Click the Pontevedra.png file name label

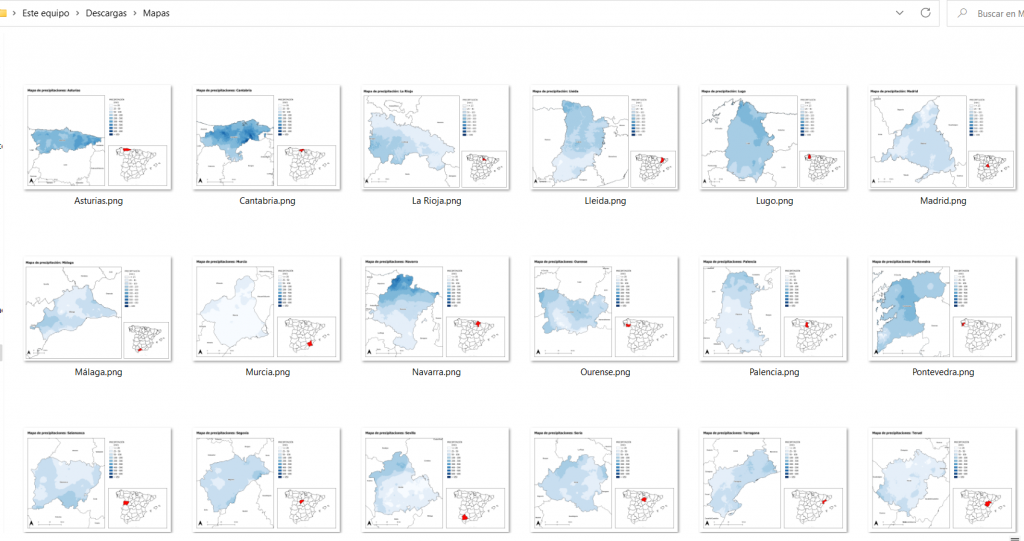943,372
